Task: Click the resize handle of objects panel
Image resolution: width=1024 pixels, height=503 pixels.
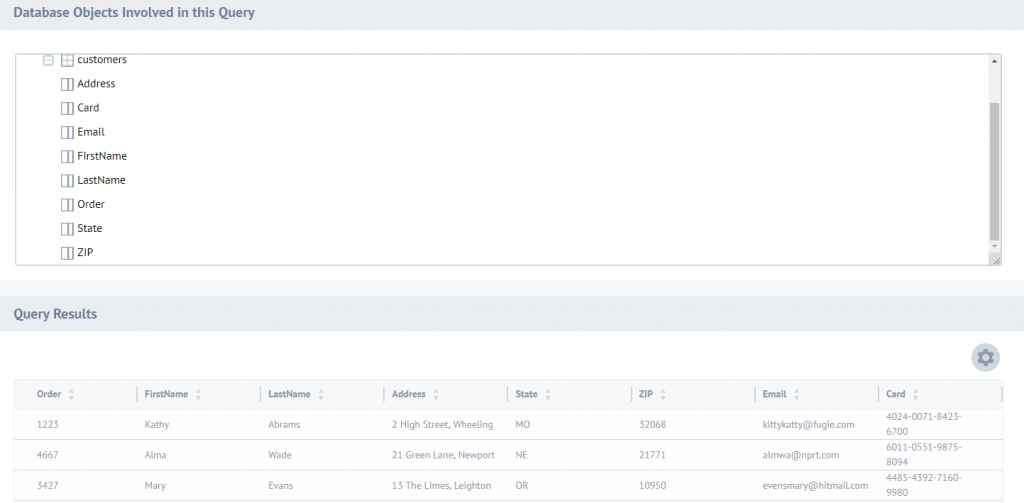Action: coord(995,260)
